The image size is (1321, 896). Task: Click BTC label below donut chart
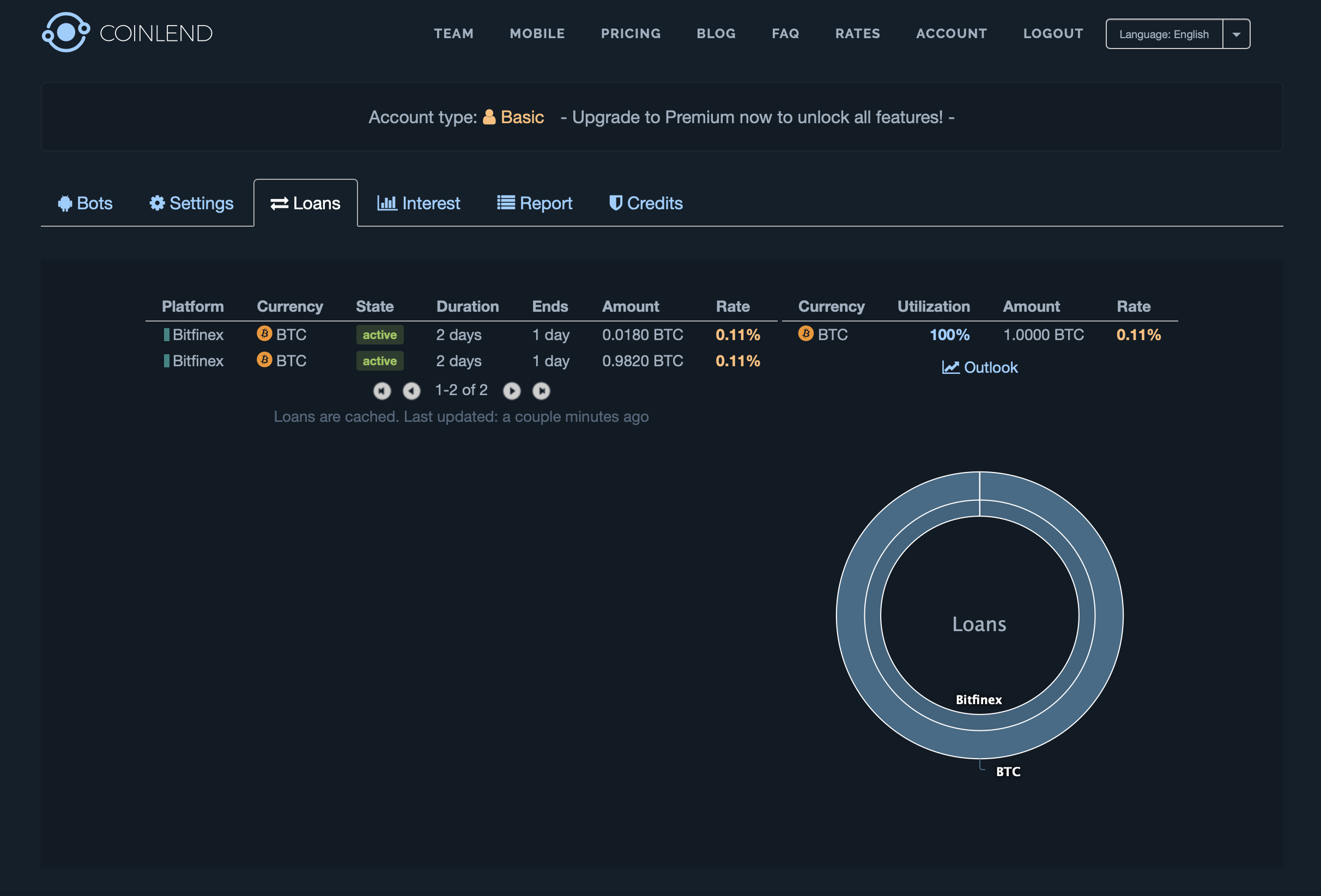[1008, 771]
